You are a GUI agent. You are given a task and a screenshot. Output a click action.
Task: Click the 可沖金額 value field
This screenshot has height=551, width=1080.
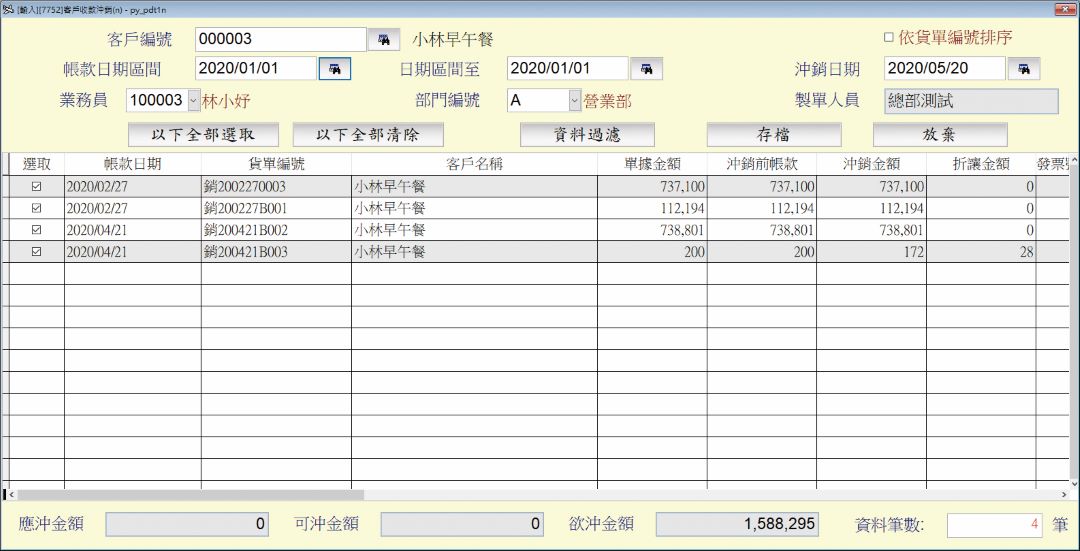point(462,525)
